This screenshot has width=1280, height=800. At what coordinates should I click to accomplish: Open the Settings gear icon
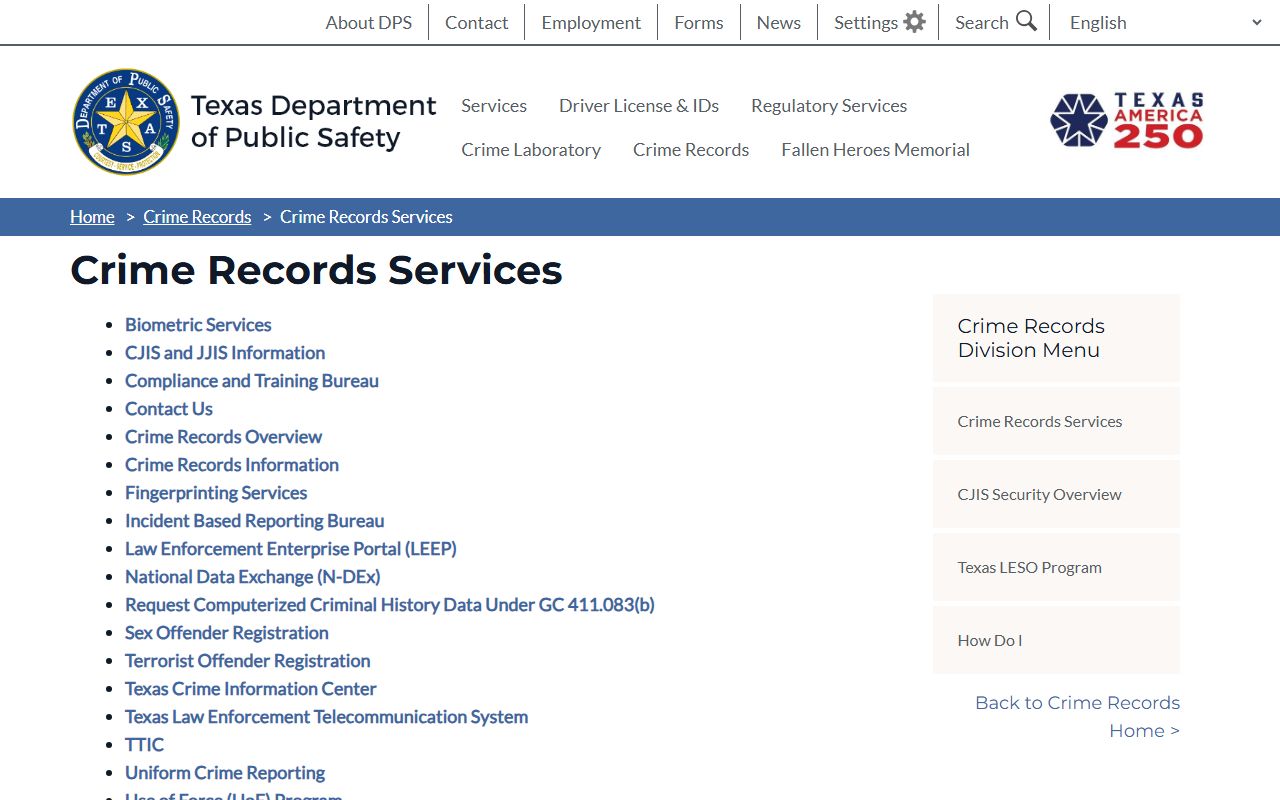click(914, 22)
